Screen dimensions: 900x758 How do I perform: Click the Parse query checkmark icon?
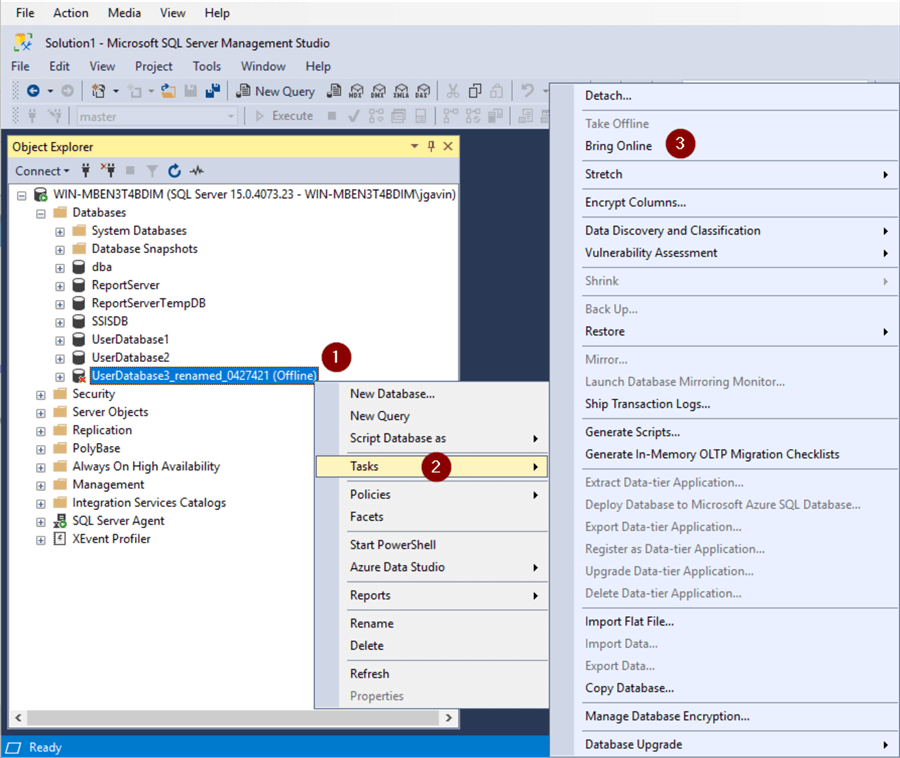352,117
